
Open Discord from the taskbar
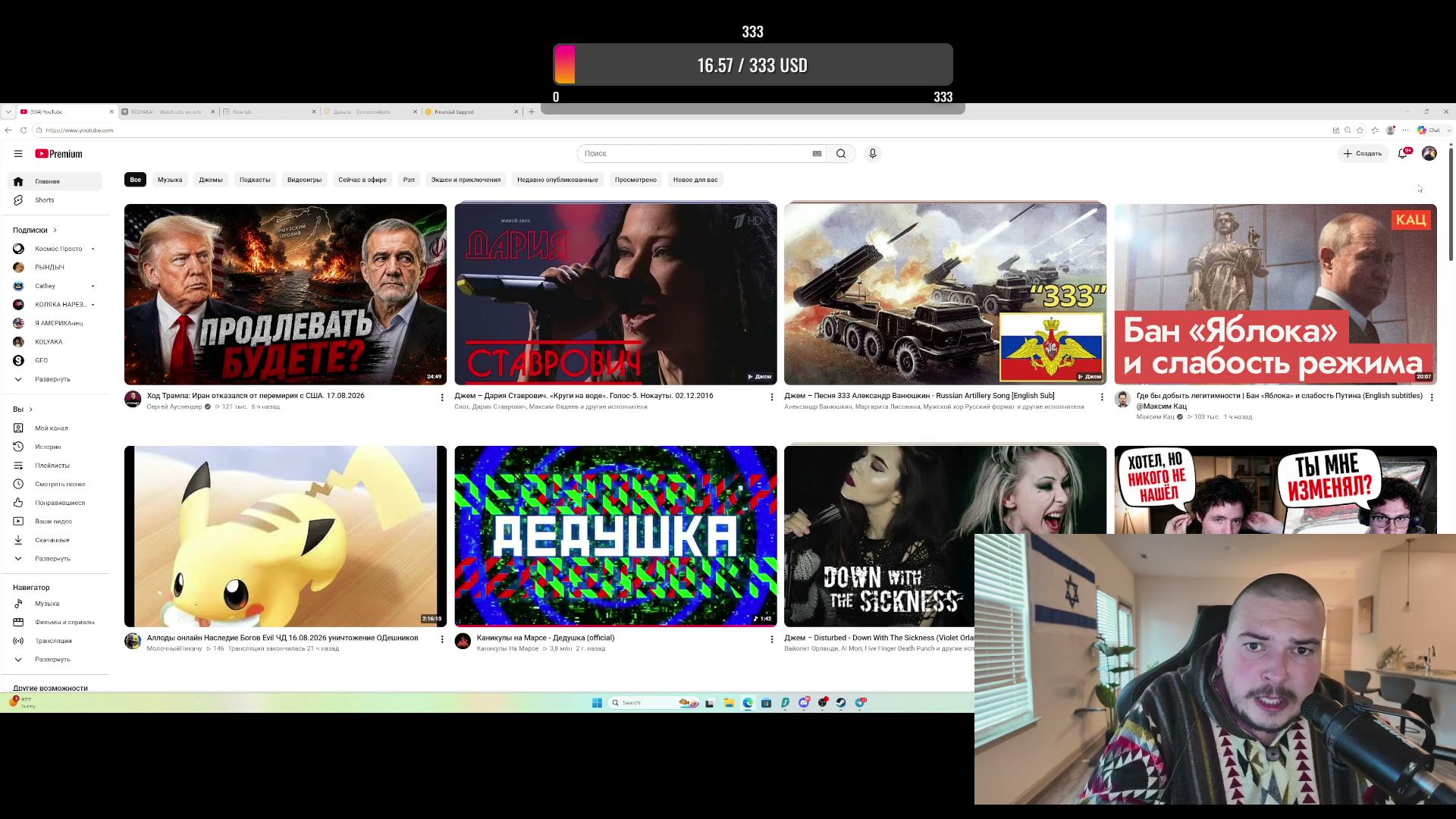tap(804, 703)
